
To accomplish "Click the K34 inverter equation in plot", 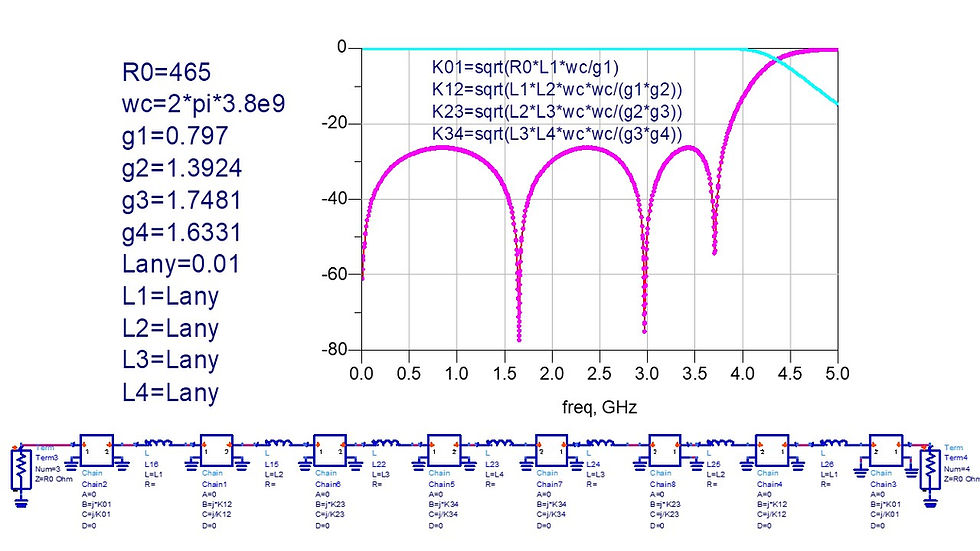I will (557, 134).
